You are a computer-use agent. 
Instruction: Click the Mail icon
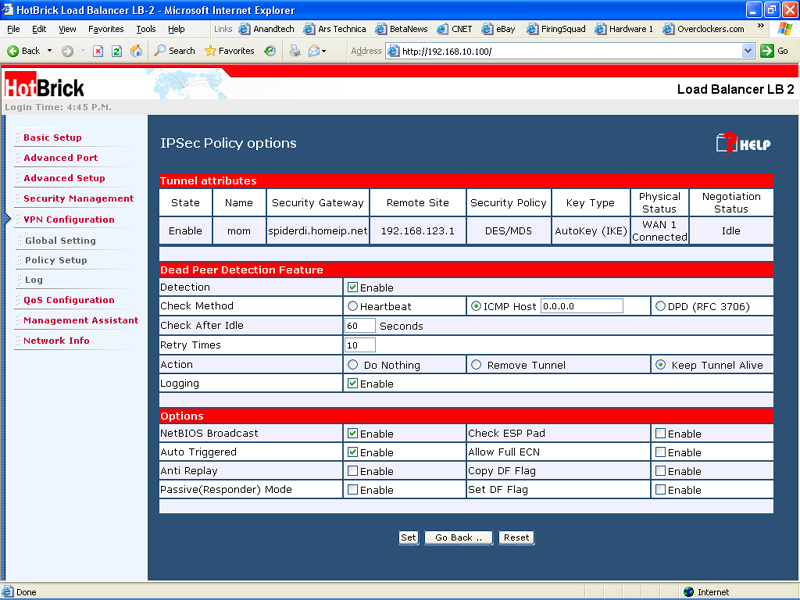(x=314, y=51)
